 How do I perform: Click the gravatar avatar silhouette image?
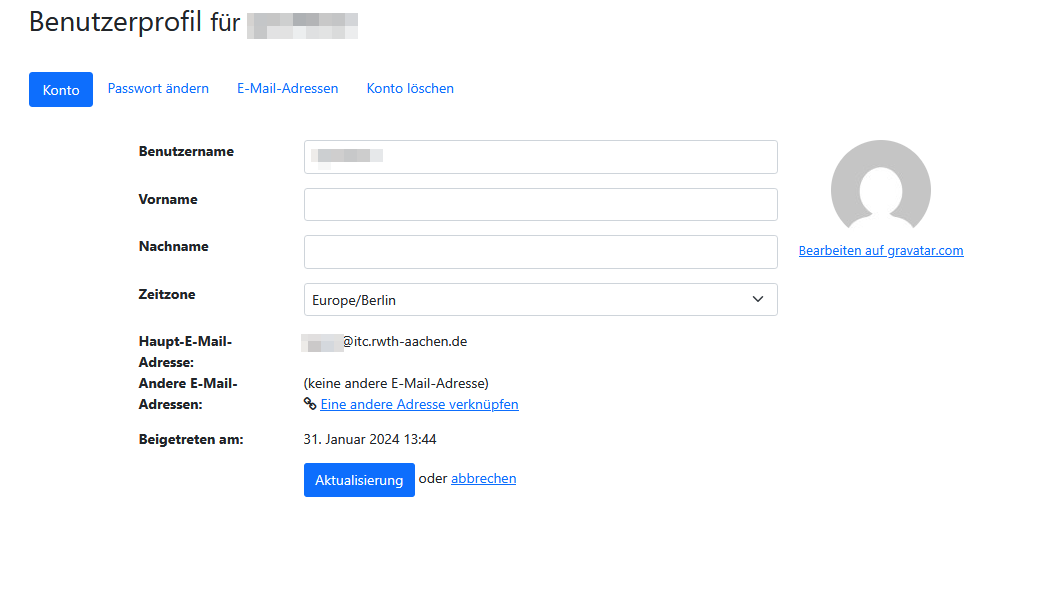[880, 187]
